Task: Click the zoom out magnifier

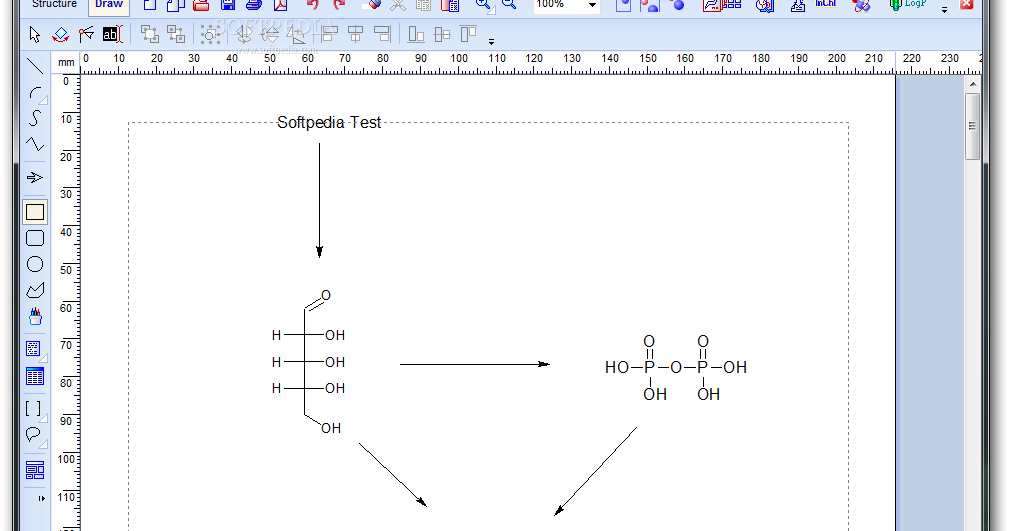Action: pos(510,5)
